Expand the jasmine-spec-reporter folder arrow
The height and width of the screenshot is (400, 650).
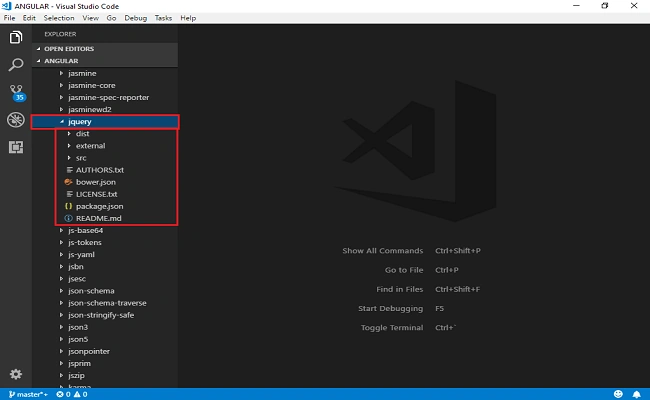(61, 97)
